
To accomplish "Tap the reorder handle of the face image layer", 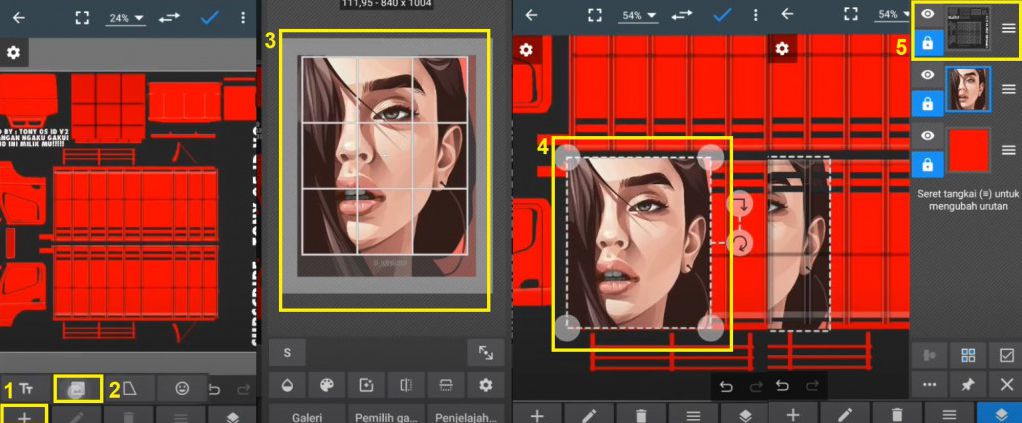I will [x=1008, y=89].
